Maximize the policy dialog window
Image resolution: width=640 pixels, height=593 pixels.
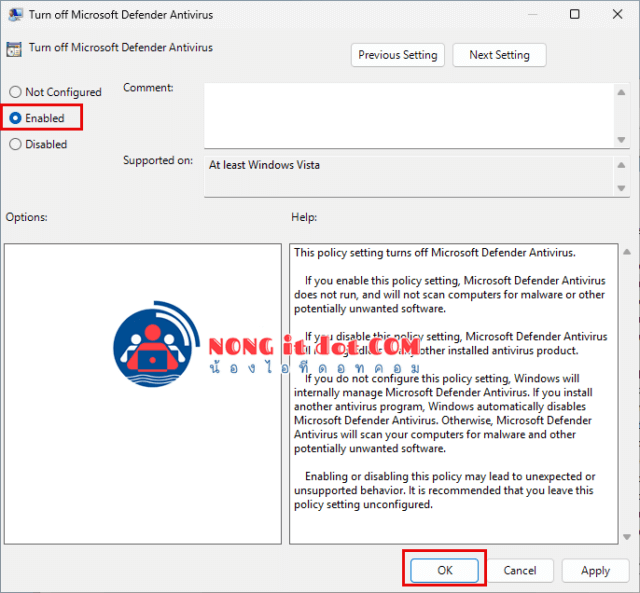(x=575, y=14)
